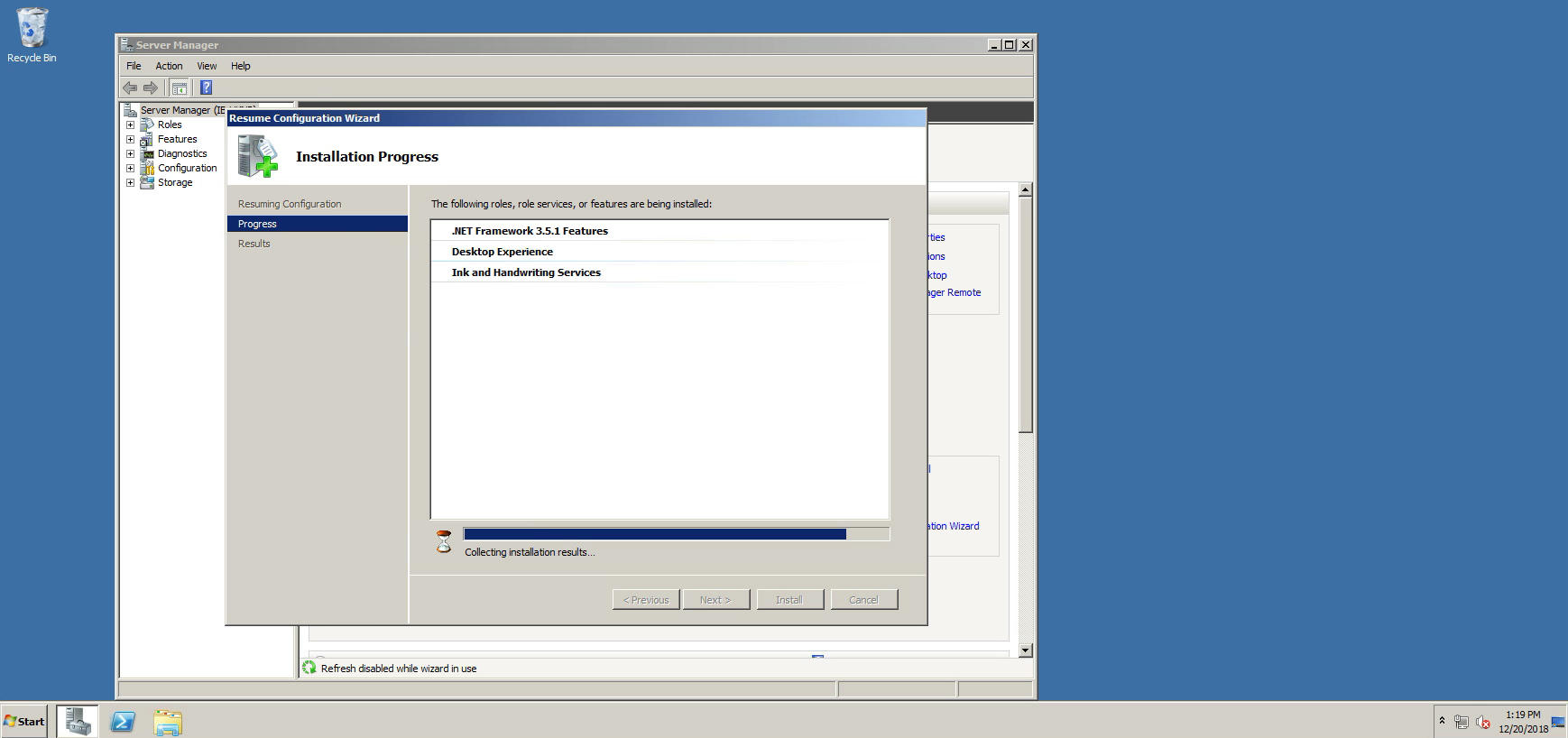Select the Diagnostics node icon in tree
This screenshot has height=738, width=1568.
click(147, 153)
